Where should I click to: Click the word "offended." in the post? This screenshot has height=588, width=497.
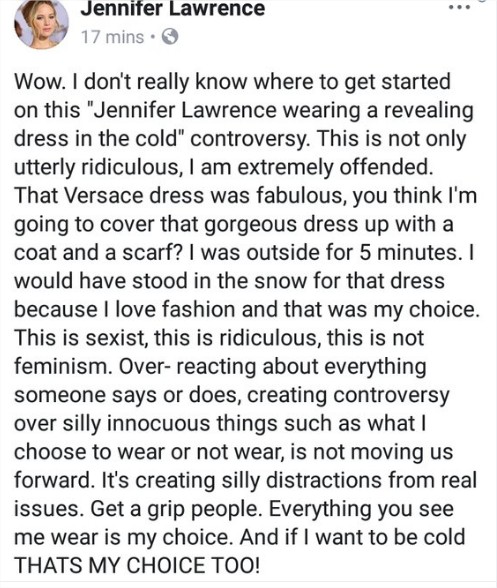tap(386, 167)
